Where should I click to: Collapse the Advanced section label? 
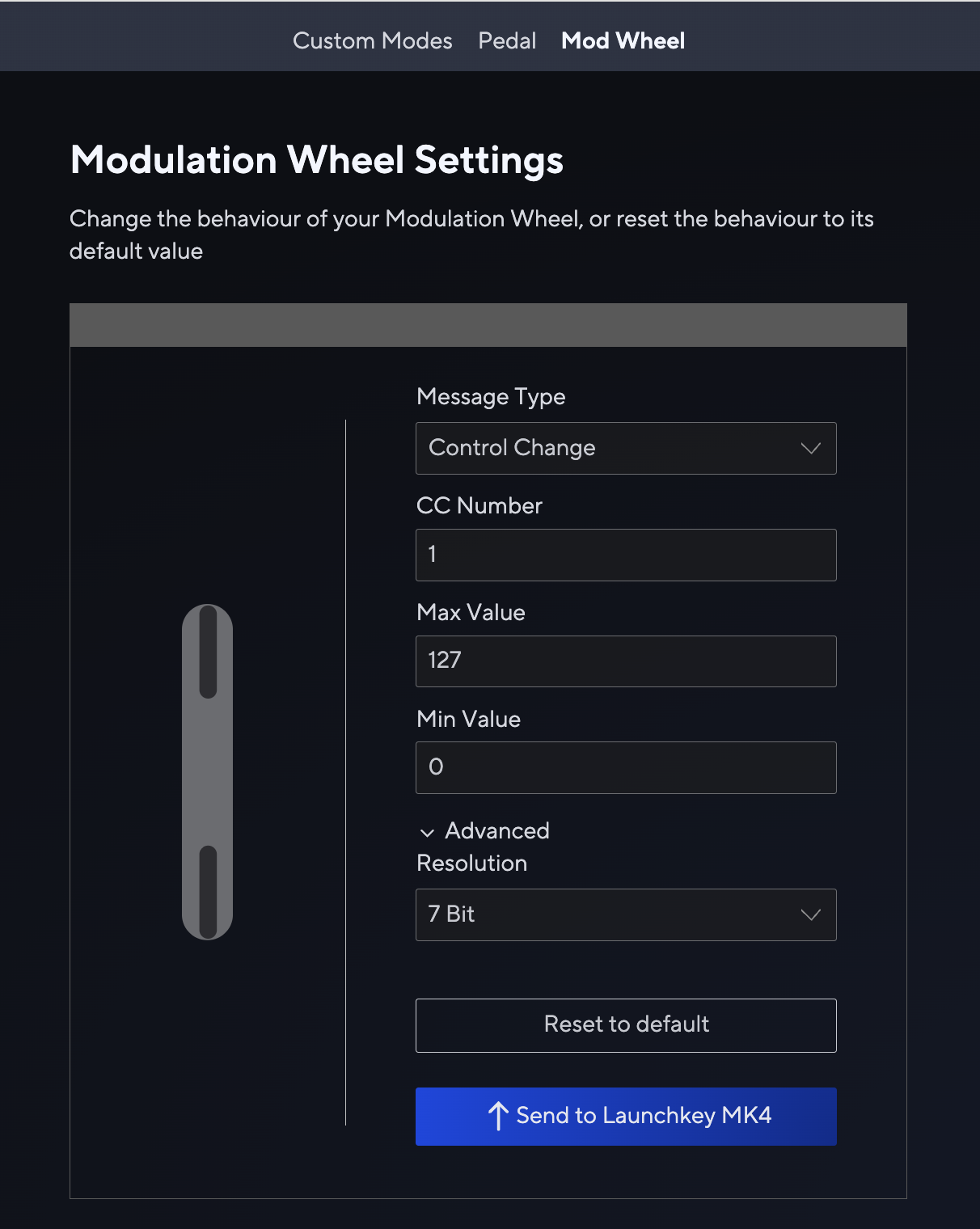[x=496, y=830]
